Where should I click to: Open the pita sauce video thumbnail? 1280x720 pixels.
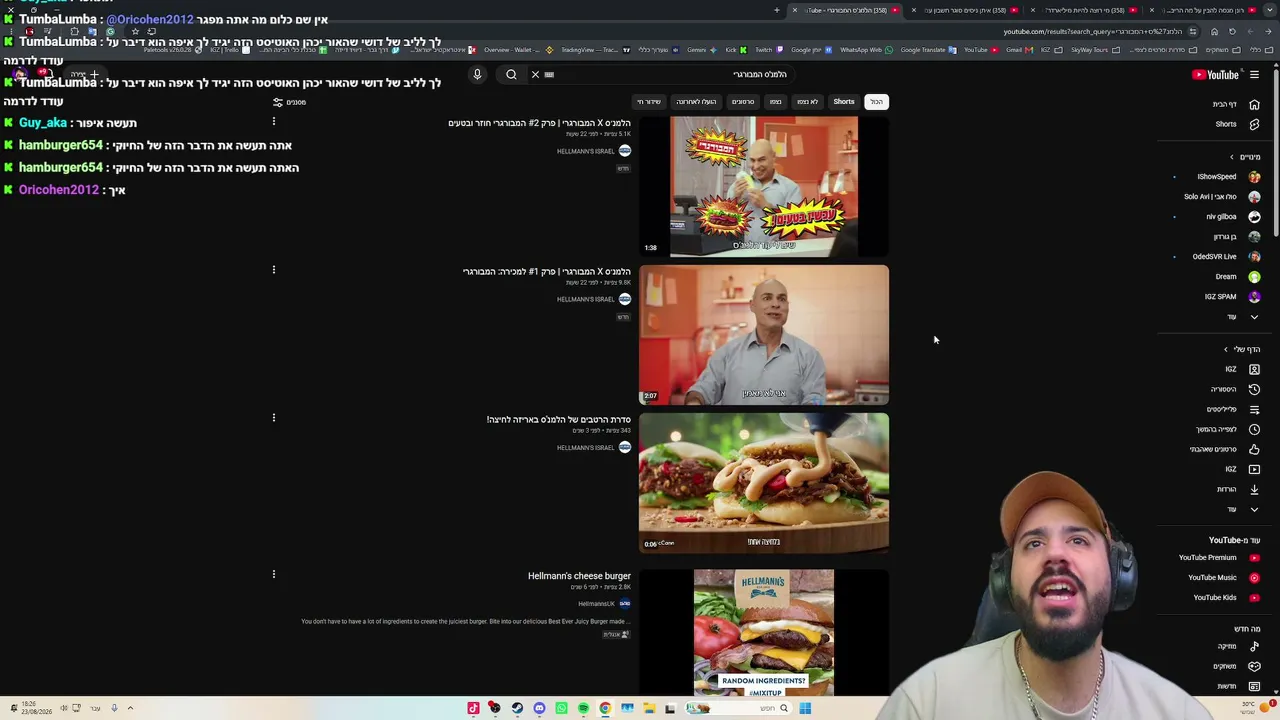(x=764, y=482)
